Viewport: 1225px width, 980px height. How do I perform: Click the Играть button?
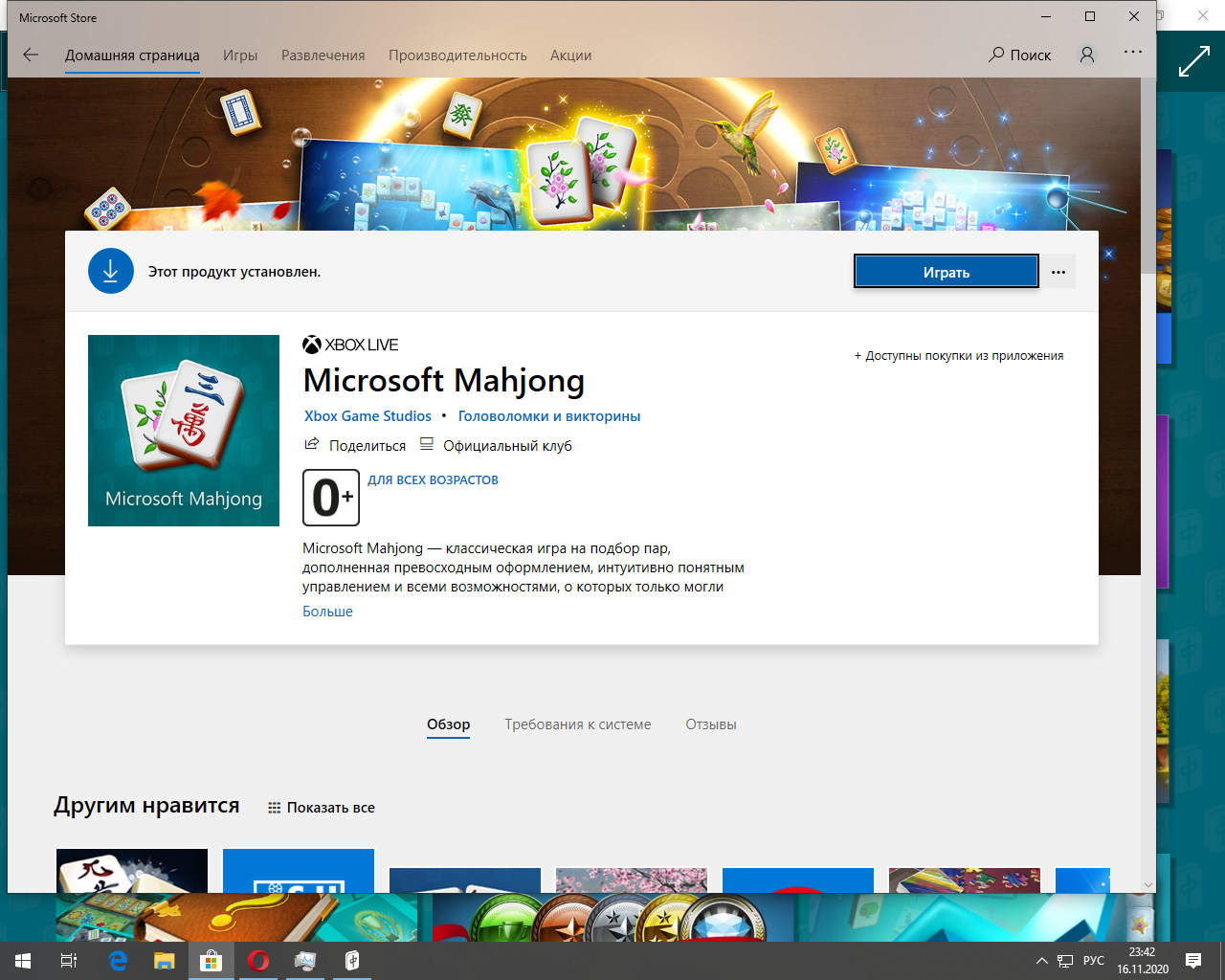point(947,272)
